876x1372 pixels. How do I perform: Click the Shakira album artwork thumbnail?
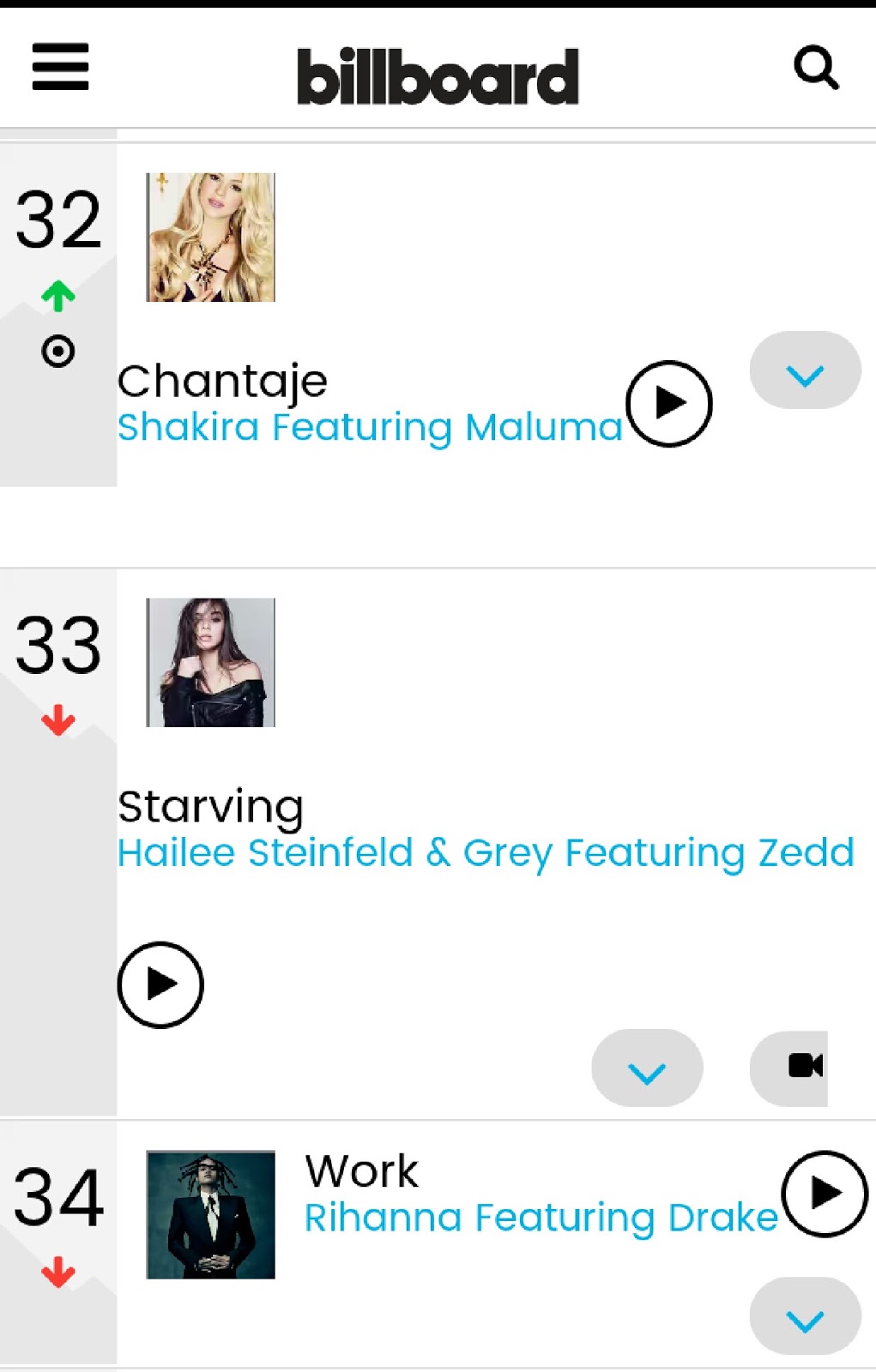coord(210,238)
